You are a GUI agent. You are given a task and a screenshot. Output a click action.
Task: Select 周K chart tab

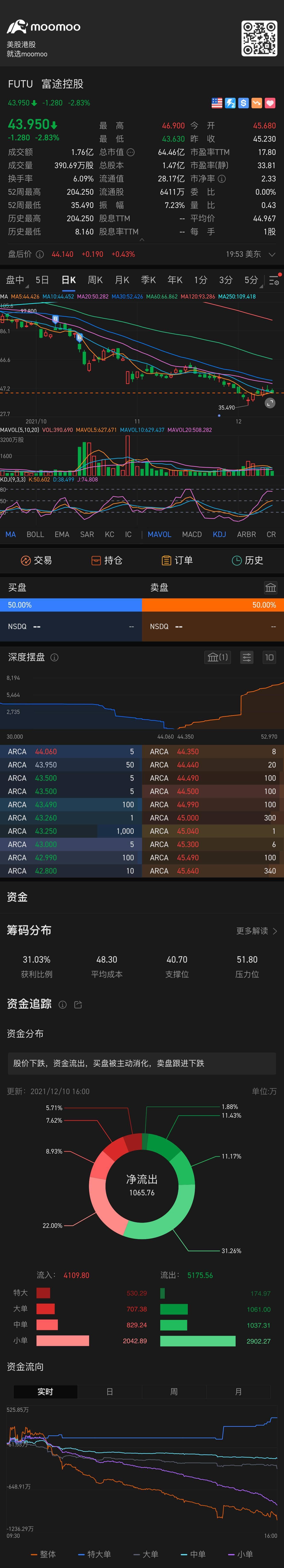pyautogui.click(x=95, y=280)
